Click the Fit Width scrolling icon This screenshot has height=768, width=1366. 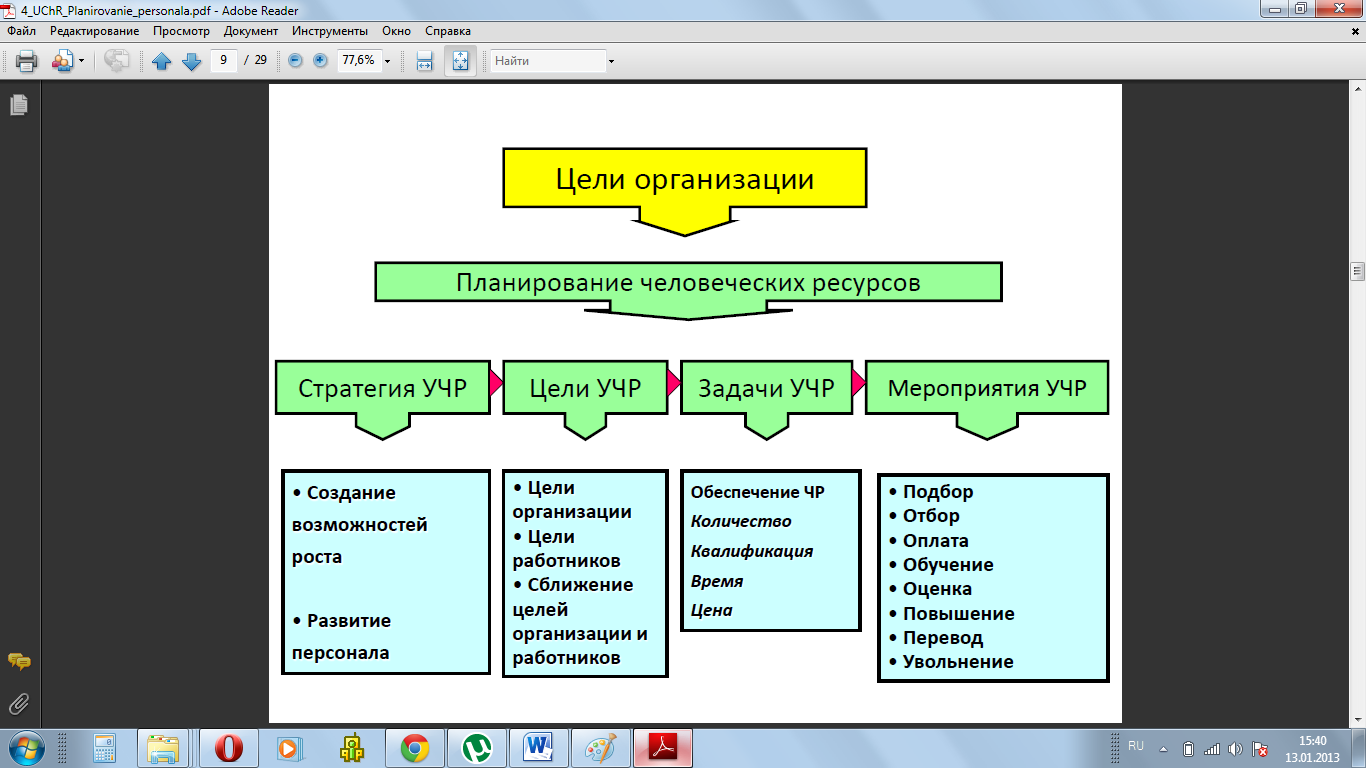click(x=424, y=61)
